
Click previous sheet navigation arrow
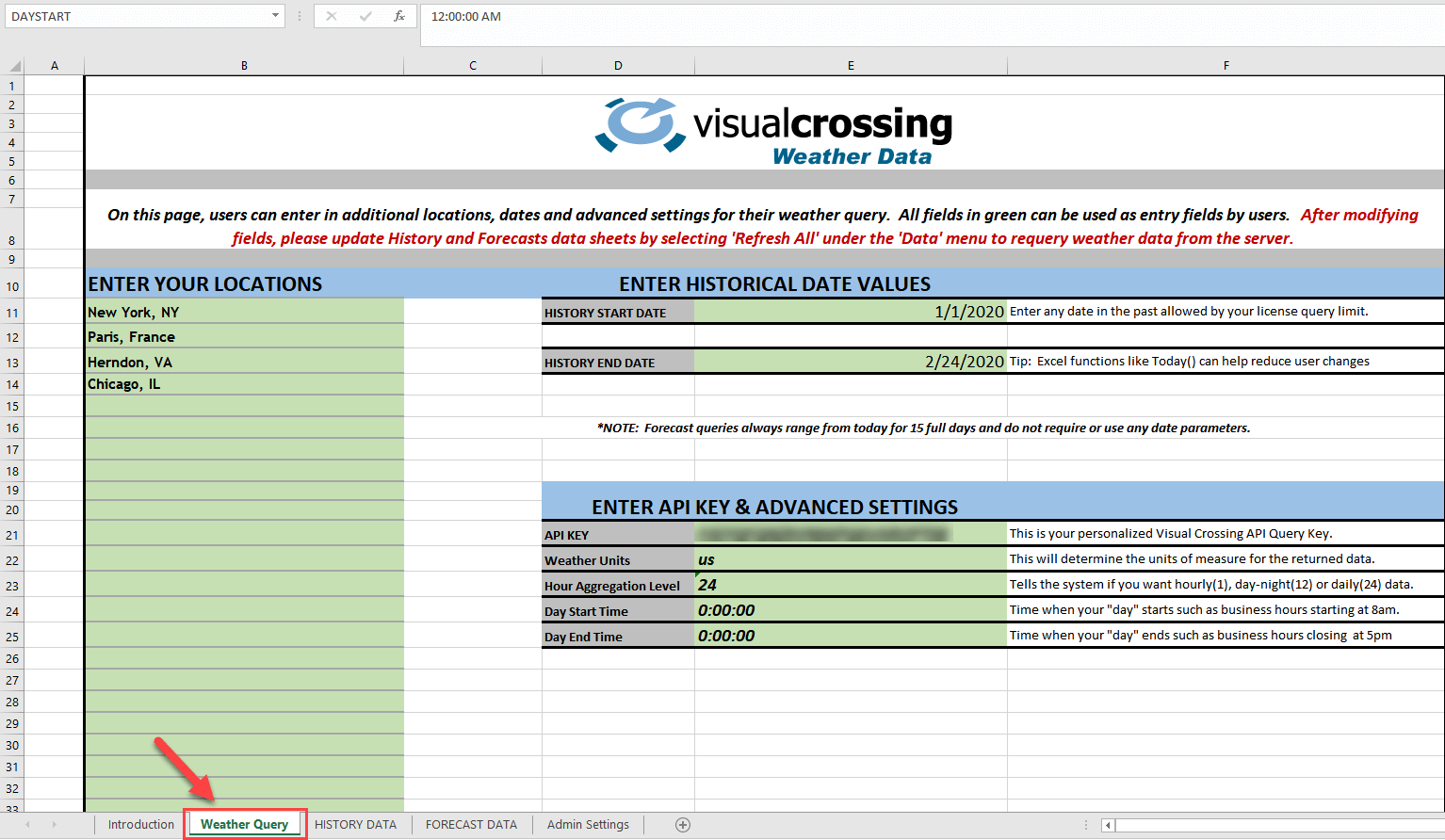tap(28, 825)
